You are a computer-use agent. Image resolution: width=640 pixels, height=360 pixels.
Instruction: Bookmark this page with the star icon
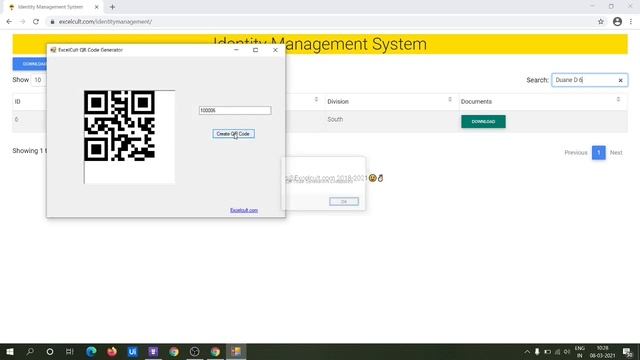click(x=600, y=22)
